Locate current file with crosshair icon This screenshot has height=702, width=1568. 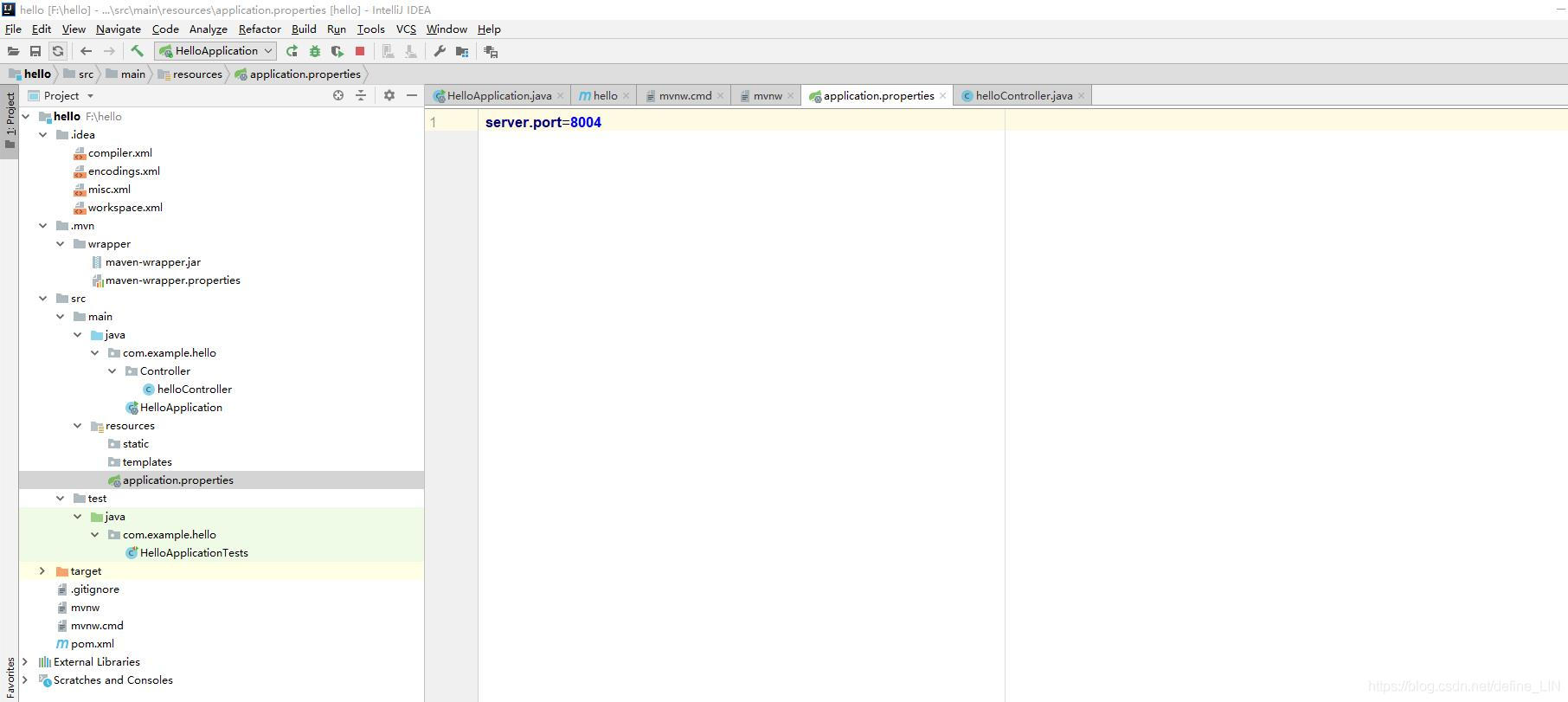point(338,95)
